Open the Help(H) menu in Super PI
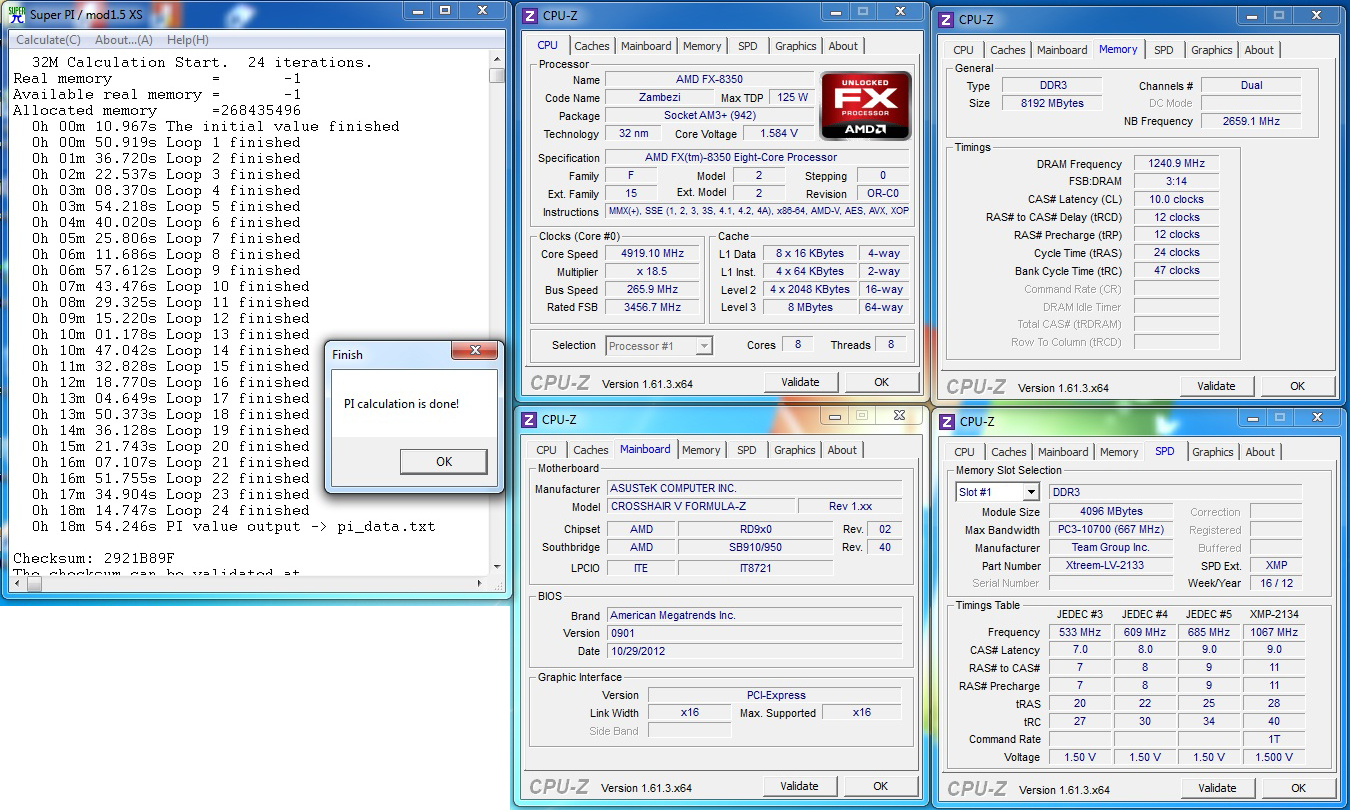Screen dimensions: 1350x810 pyautogui.click(x=188, y=40)
